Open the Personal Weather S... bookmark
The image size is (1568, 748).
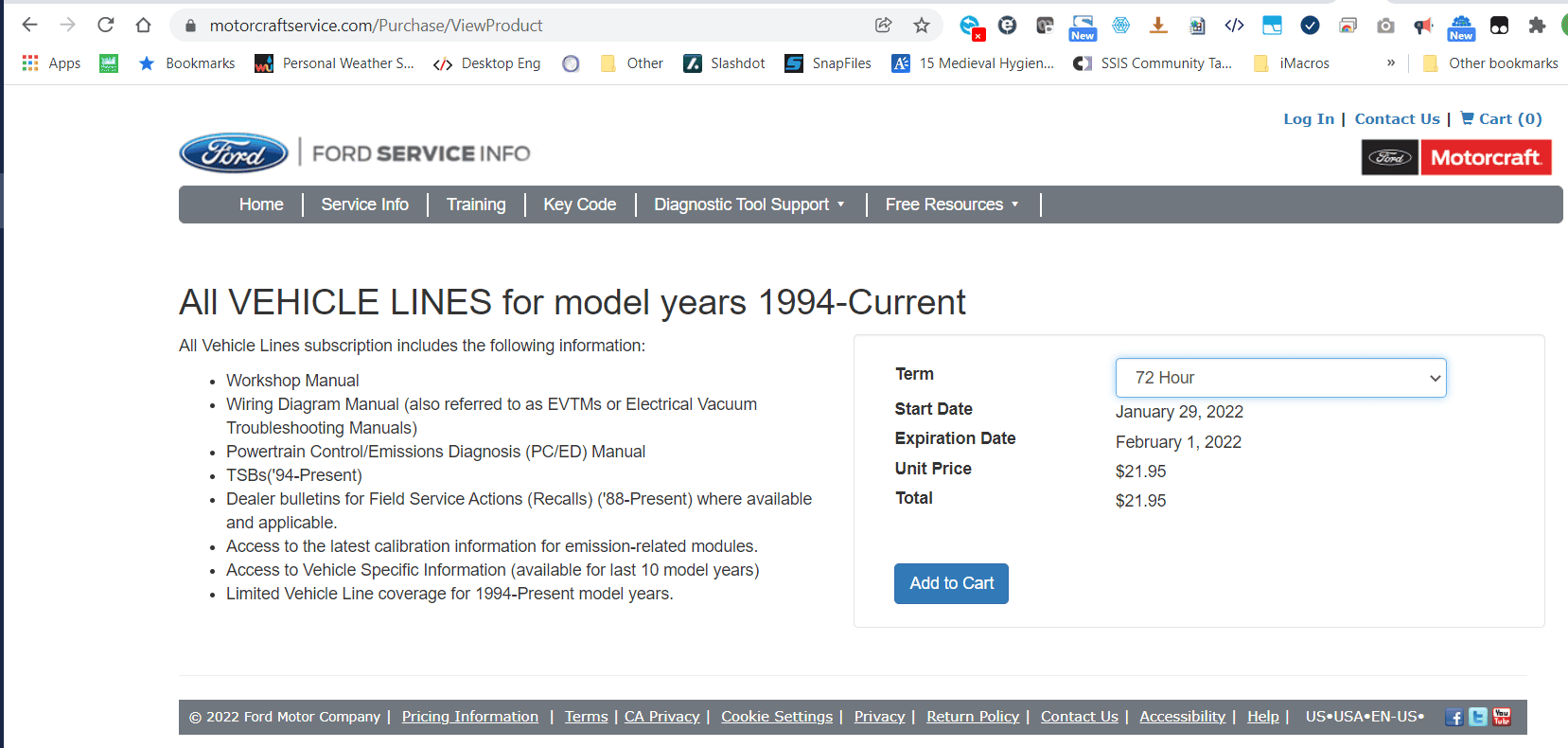pyautogui.click(x=334, y=63)
